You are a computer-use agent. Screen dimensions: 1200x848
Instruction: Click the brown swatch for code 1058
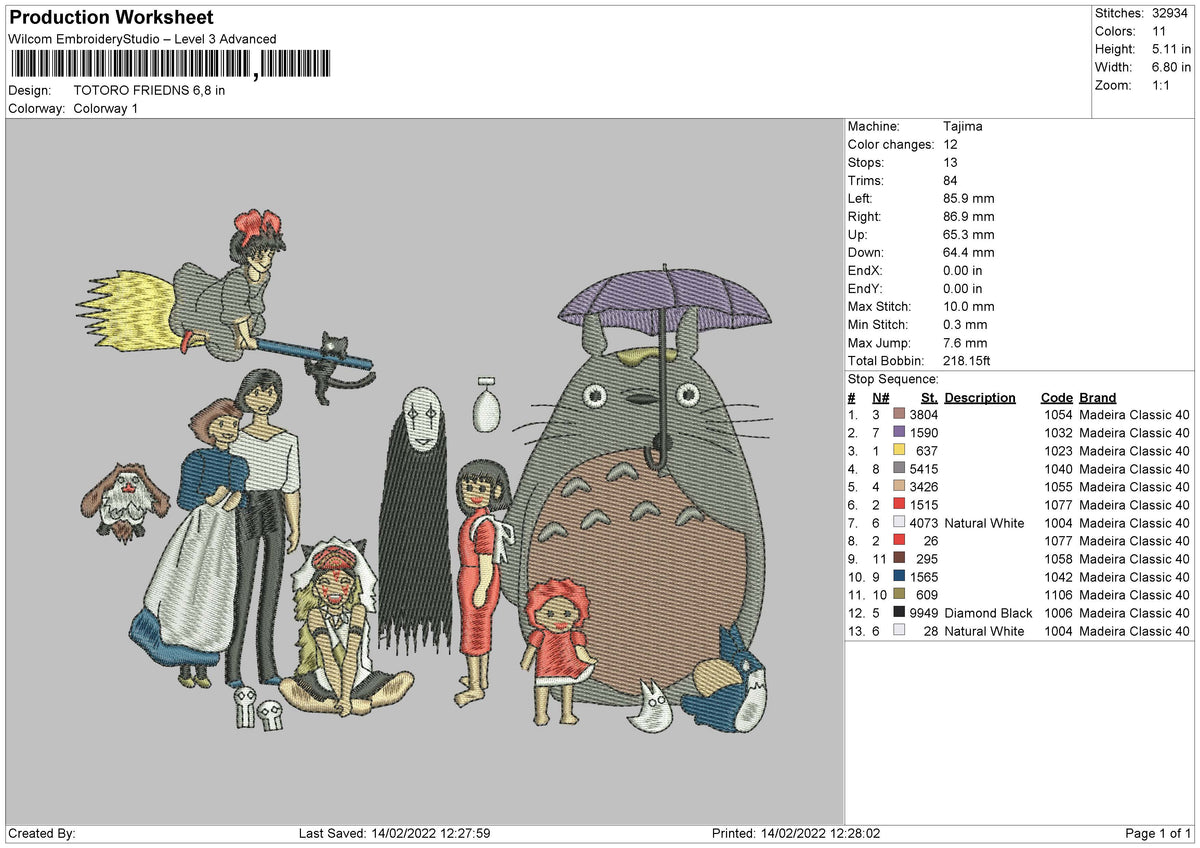tap(900, 559)
